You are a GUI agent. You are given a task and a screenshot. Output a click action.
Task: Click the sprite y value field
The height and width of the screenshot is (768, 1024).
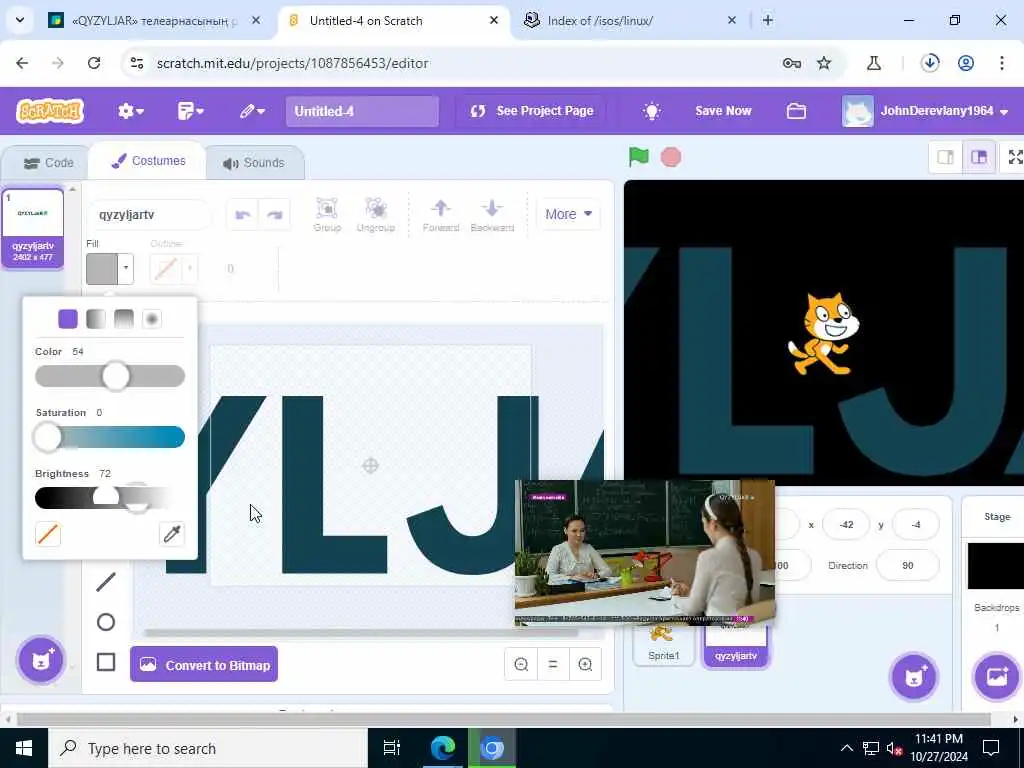tap(916, 524)
